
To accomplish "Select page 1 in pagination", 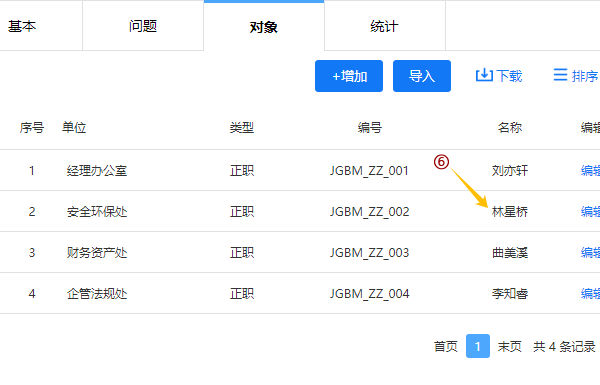I will [478, 346].
